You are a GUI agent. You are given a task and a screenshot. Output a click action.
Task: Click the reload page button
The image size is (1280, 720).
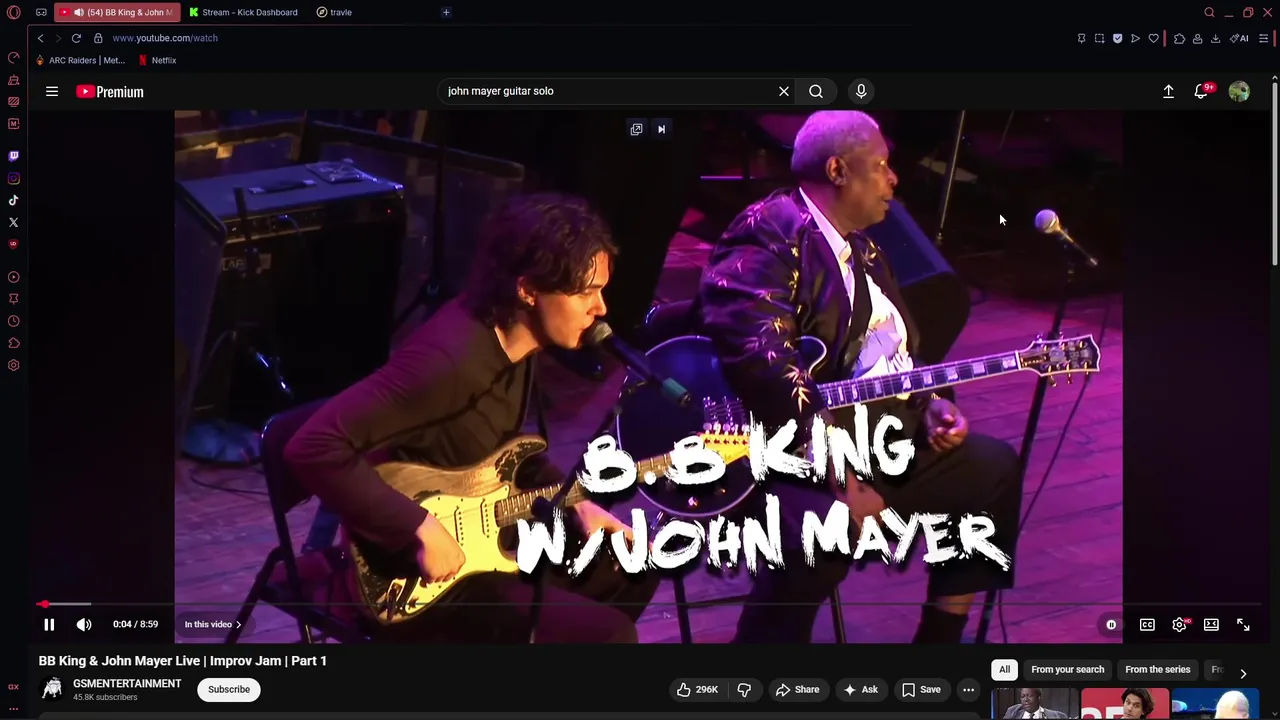(x=76, y=38)
